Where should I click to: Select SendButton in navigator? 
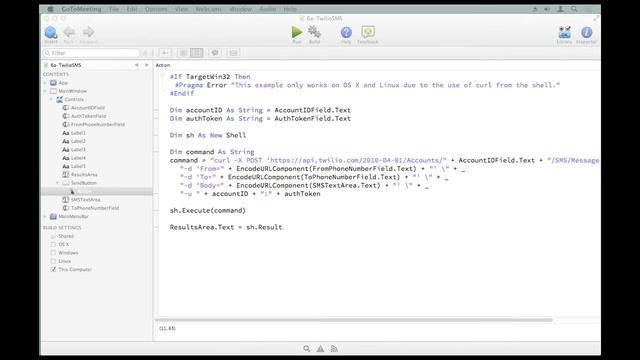(x=83, y=183)
